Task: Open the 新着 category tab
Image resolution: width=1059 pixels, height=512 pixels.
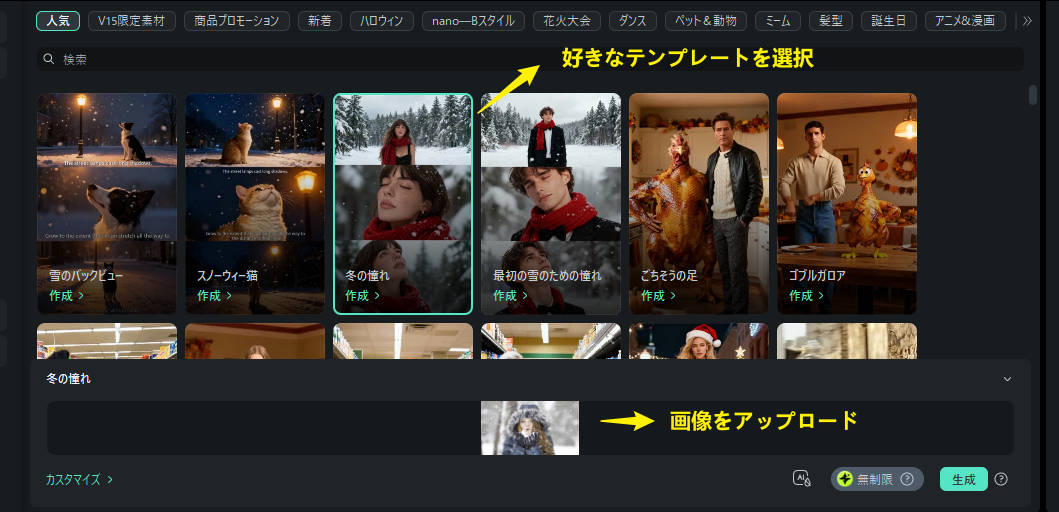Action: click(x=320, y=21)
